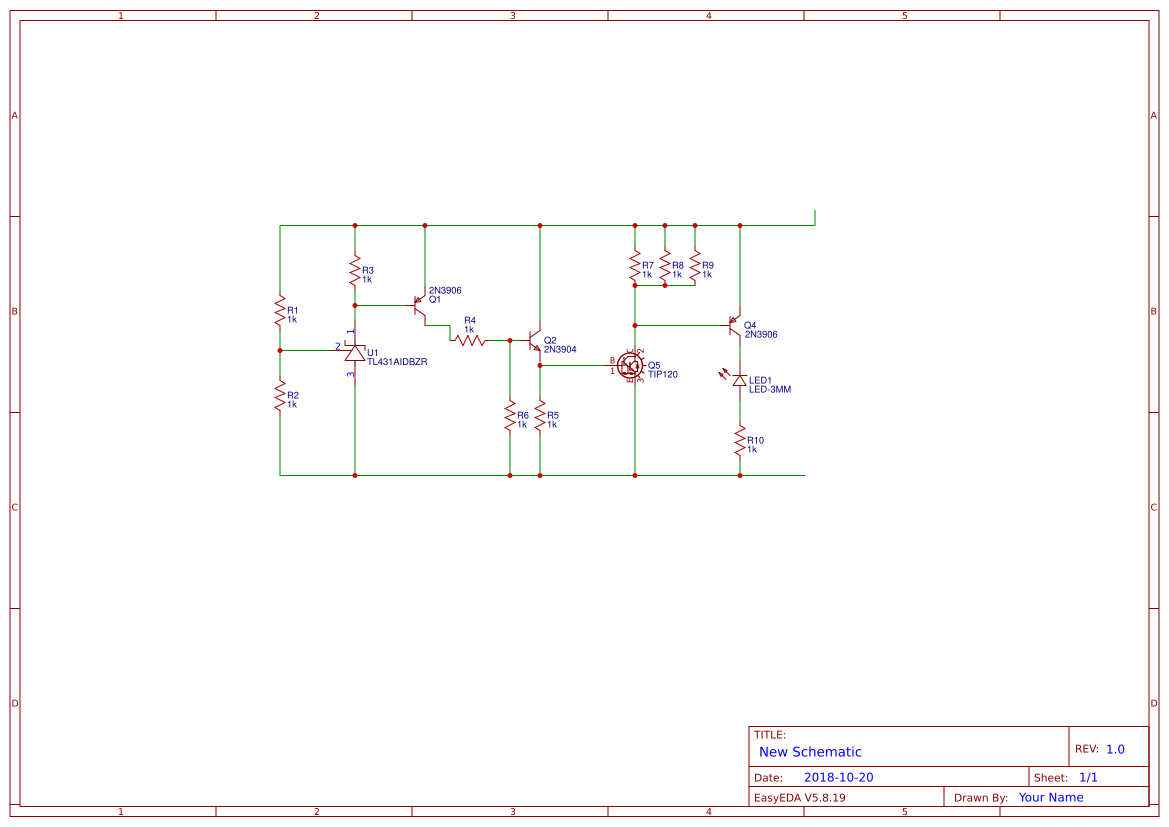Click resistor R6 symbol
The image size is (1169, 827).
(x=510, y=415)
